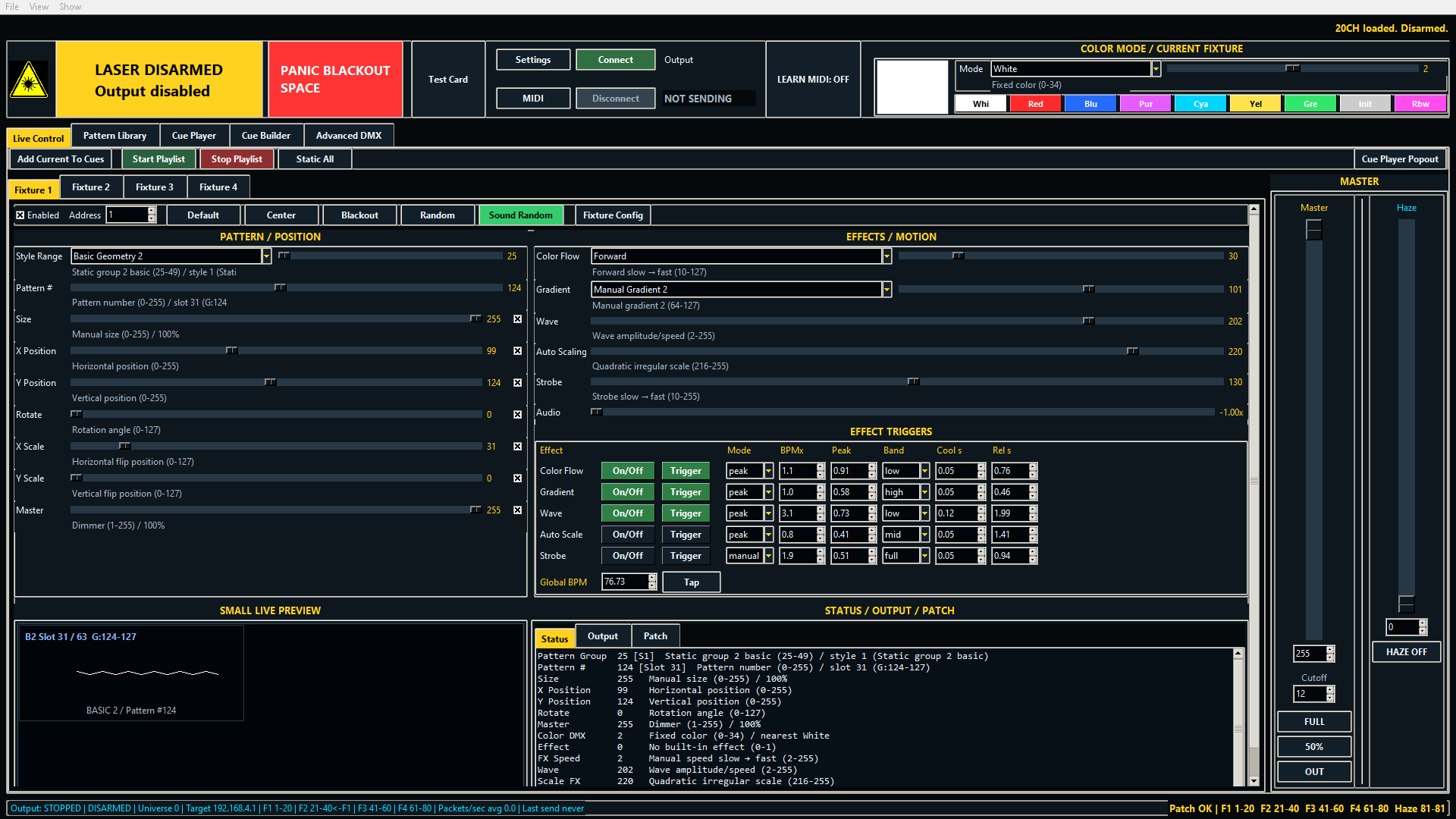Click the Cutoff value field

(x=1310, y=694)
